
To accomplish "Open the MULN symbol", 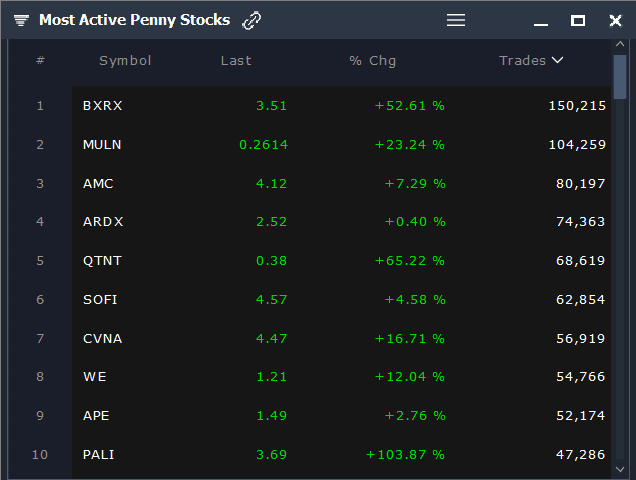I will point(102,145).
